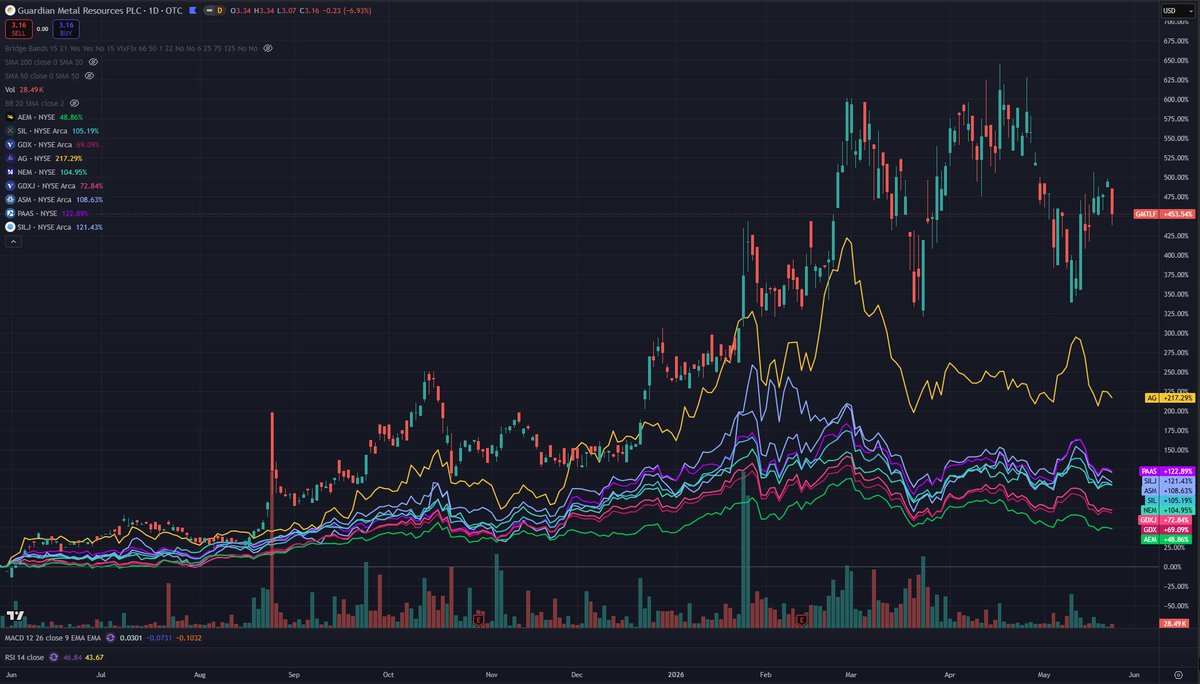
Task: Click the Aug date label on time axis
Action: [200, 675]
